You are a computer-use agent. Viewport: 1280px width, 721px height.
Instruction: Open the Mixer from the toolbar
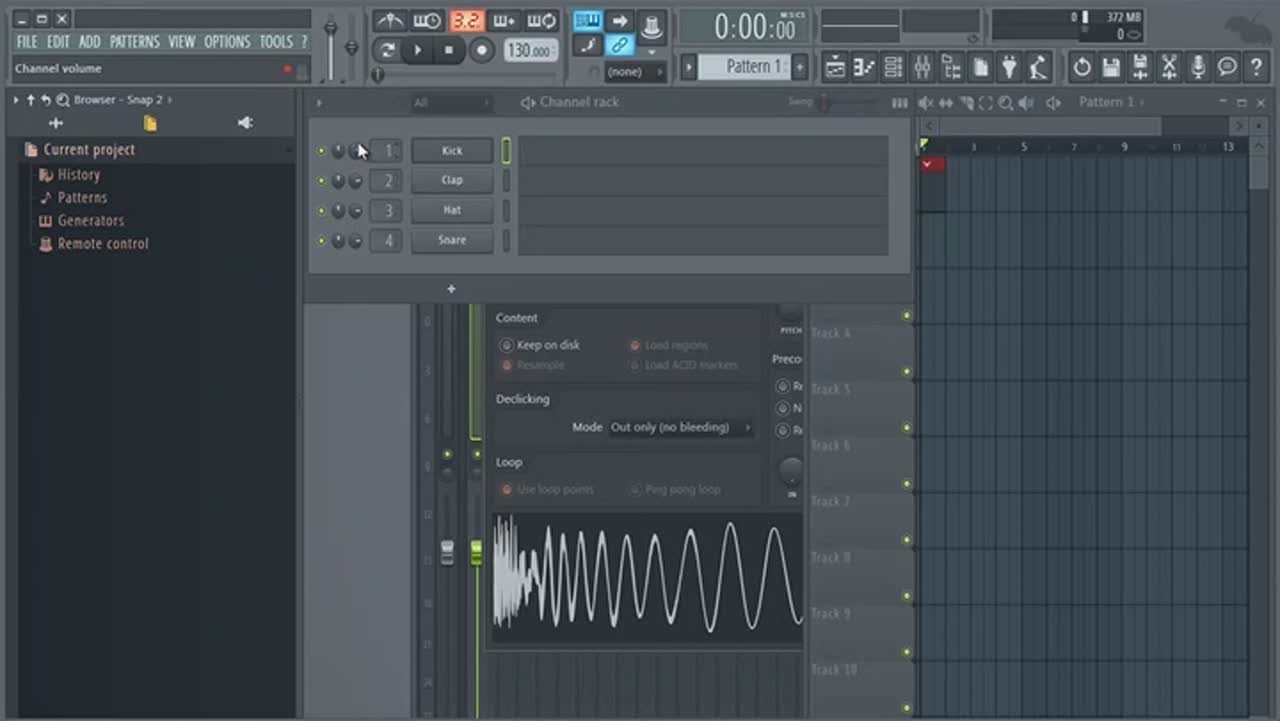tap(922, 68)
